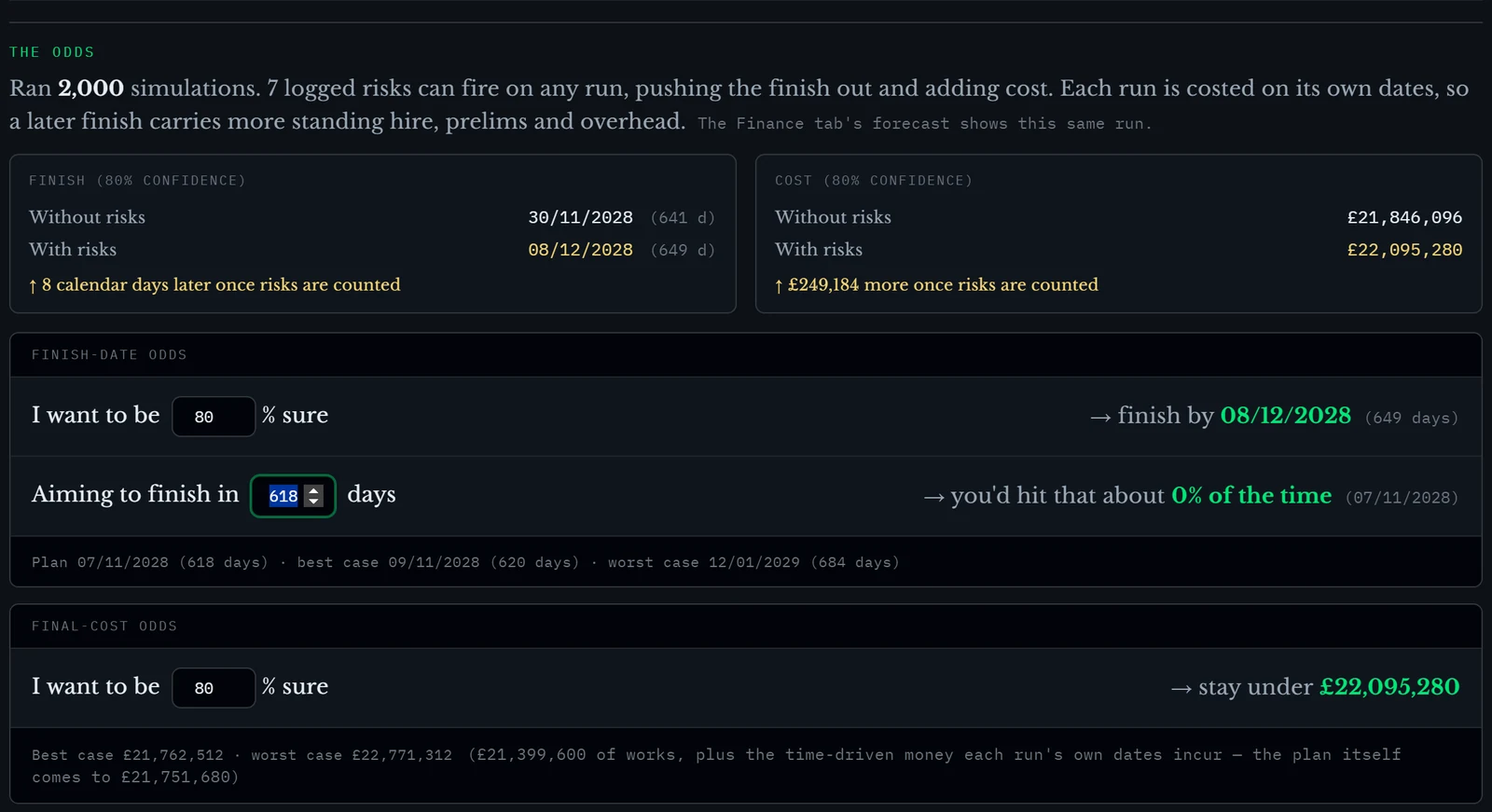This screenshot has height=812, width=1492.
Task: Click the 'THE ODDS' section heading
Action: tap(52, 52)
